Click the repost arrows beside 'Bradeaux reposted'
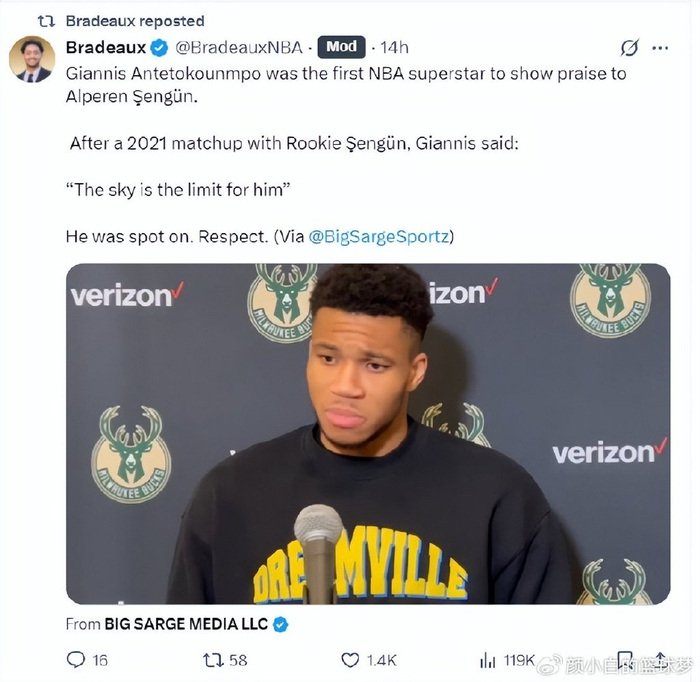The width and height of the screenshot is (700, 682). pos(45,20)
